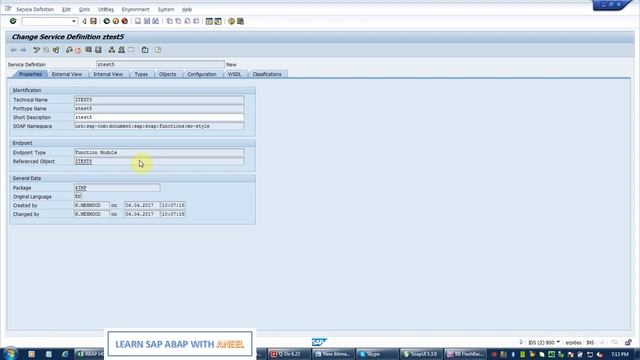Switch to the Configuration tab
The width and height of the screenshot is (640, 360).
tap(202, 74)
